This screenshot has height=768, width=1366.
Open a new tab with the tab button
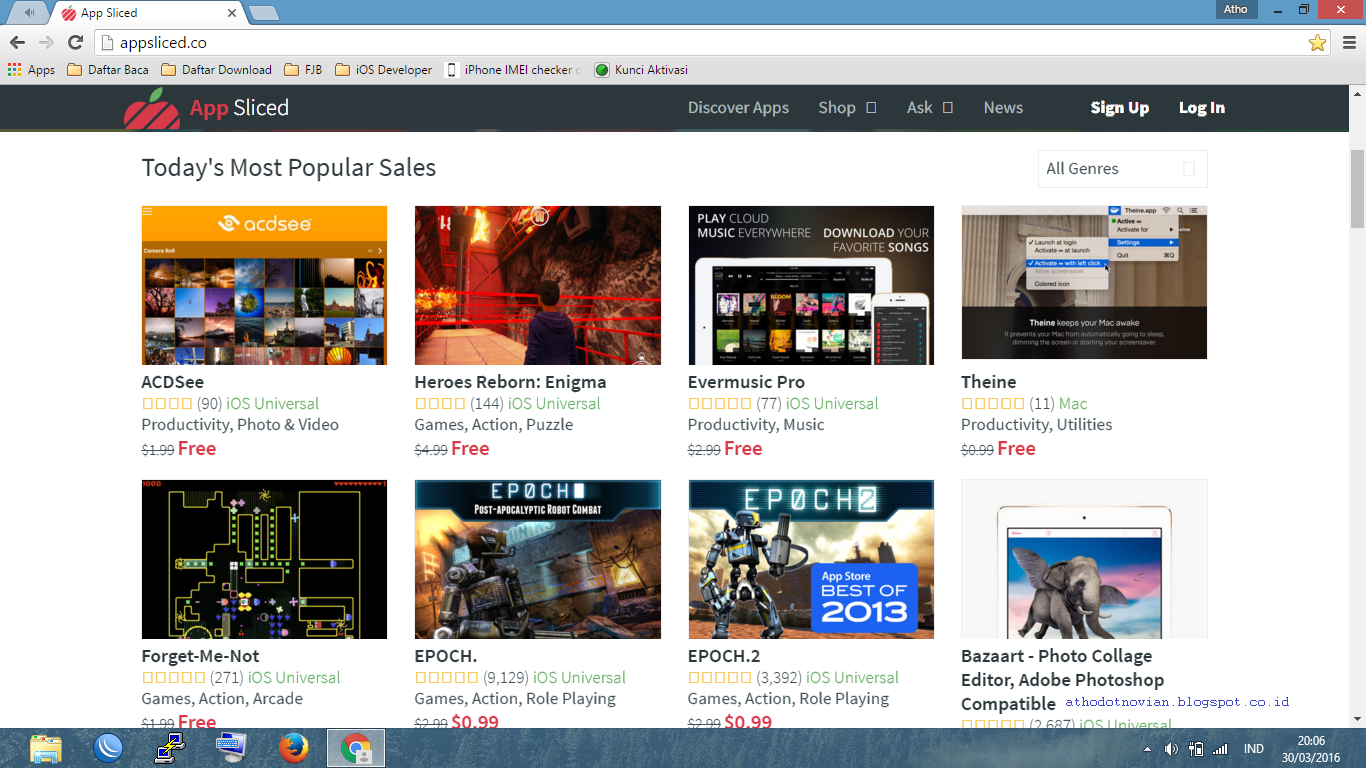[264, 13]
